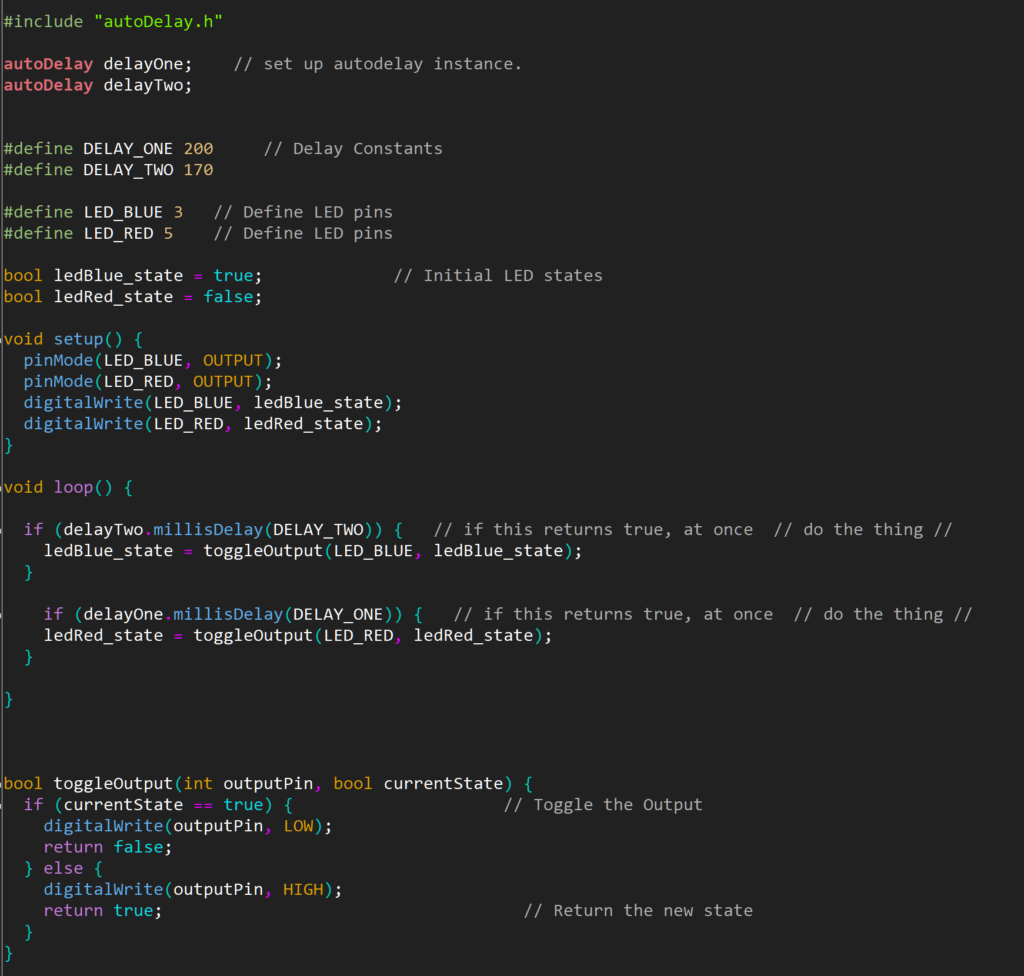Screen dimensions: 1024x976
Task: Click the "setup()" function name
Action: (x=88, y=339)
